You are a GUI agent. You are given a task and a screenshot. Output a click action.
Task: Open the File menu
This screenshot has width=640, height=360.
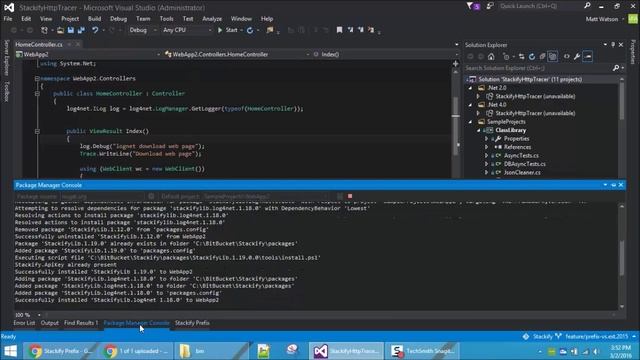pos(8,19)
